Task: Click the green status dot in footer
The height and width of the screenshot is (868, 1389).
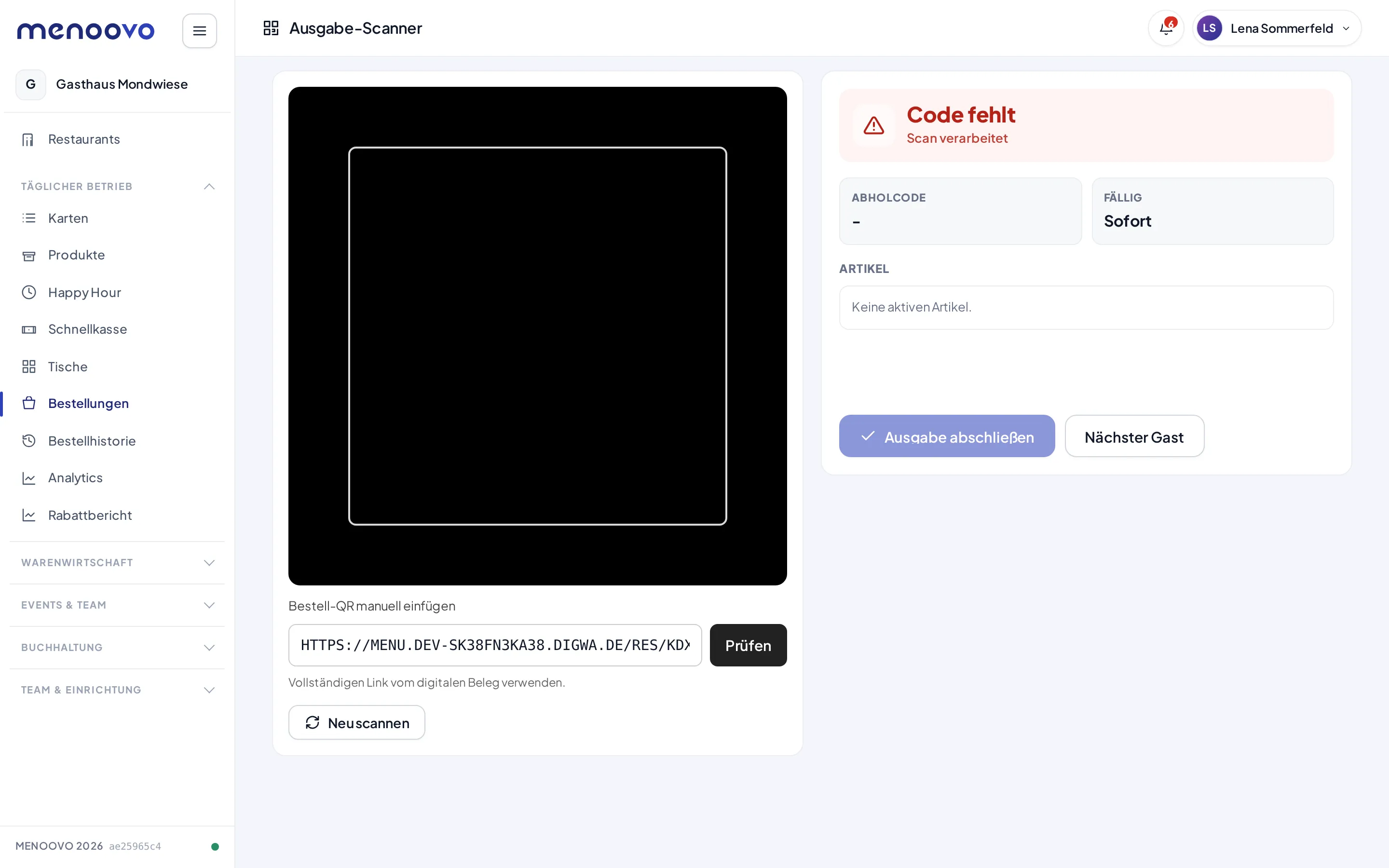Action: (x=215, y=846)
